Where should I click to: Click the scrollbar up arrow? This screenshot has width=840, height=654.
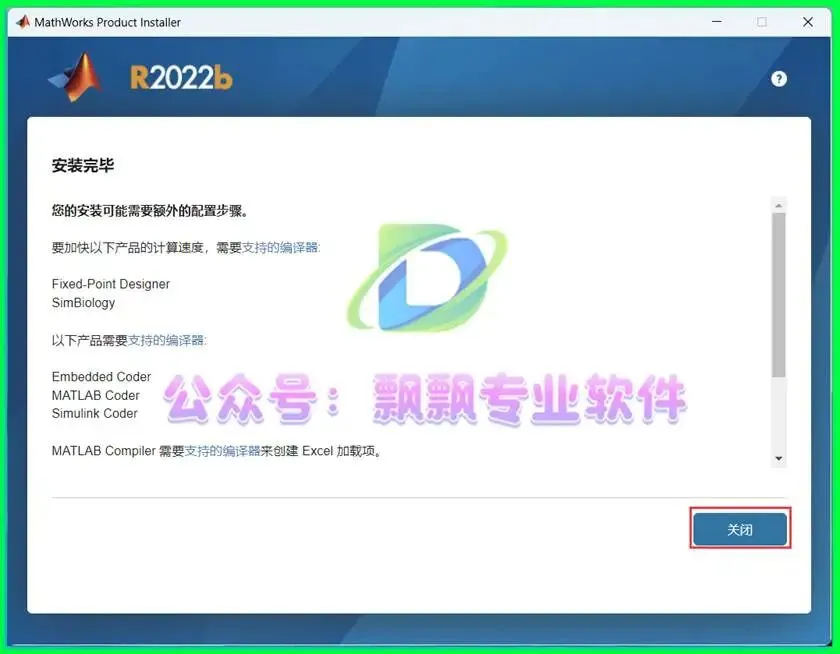coord(779,206)
